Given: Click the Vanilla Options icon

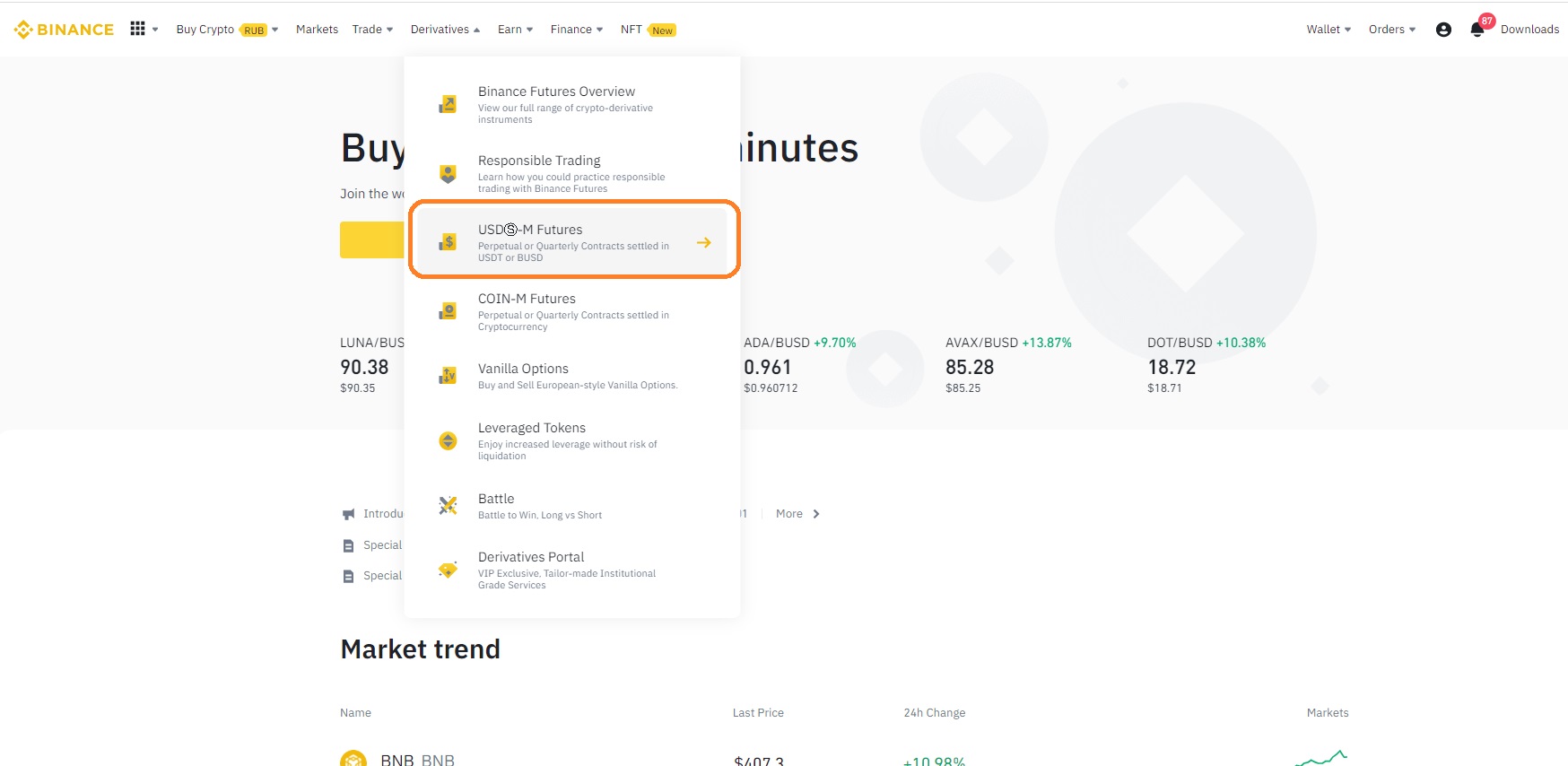Looking at the screenshot, I should click(x=448, y=376).
